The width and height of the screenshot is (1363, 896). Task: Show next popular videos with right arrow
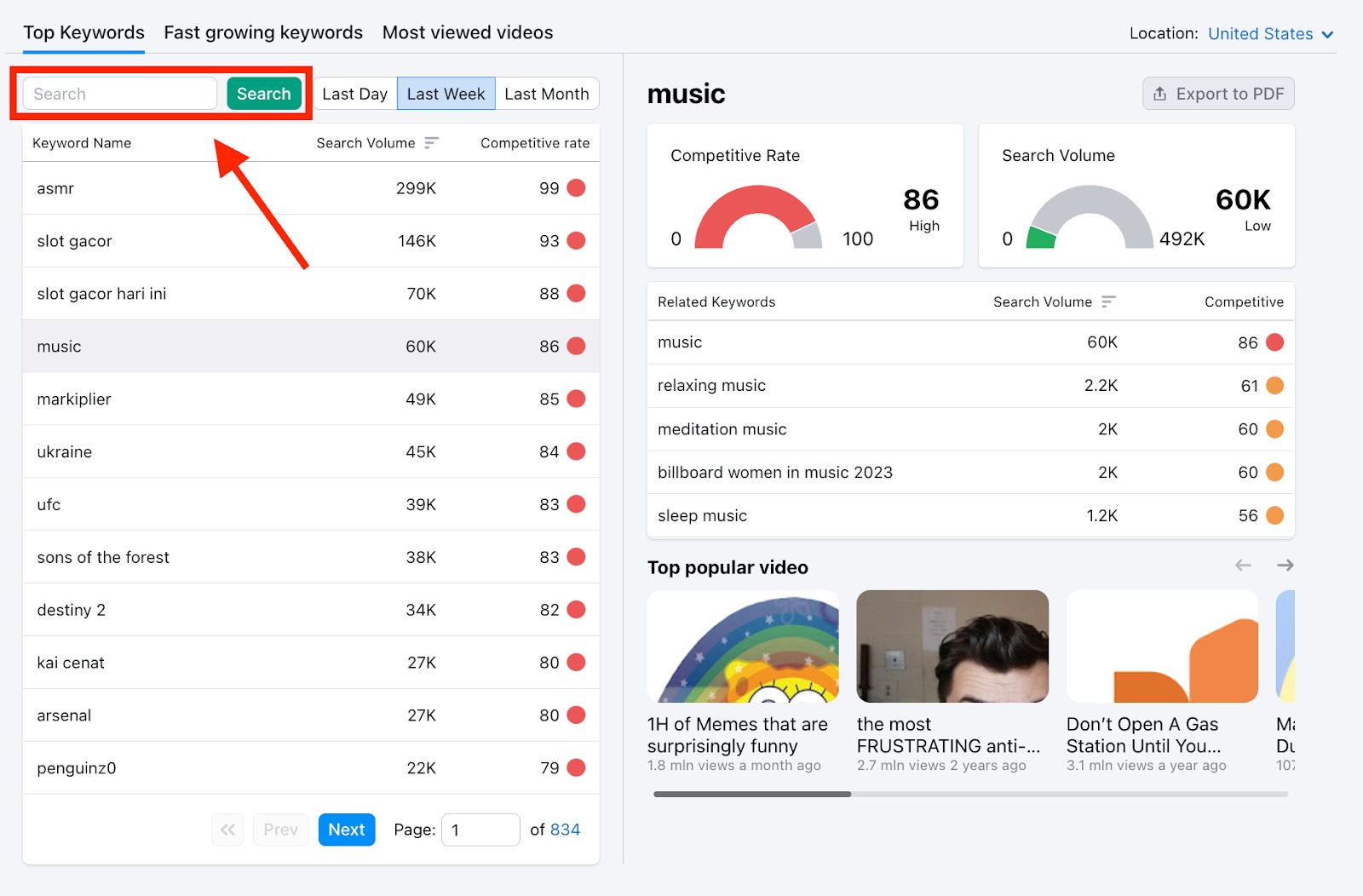(1285, 565)
